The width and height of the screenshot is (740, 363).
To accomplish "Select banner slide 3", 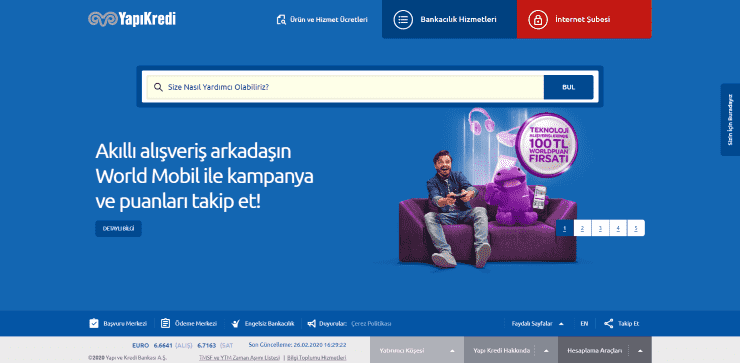I will tap(600, 228).
